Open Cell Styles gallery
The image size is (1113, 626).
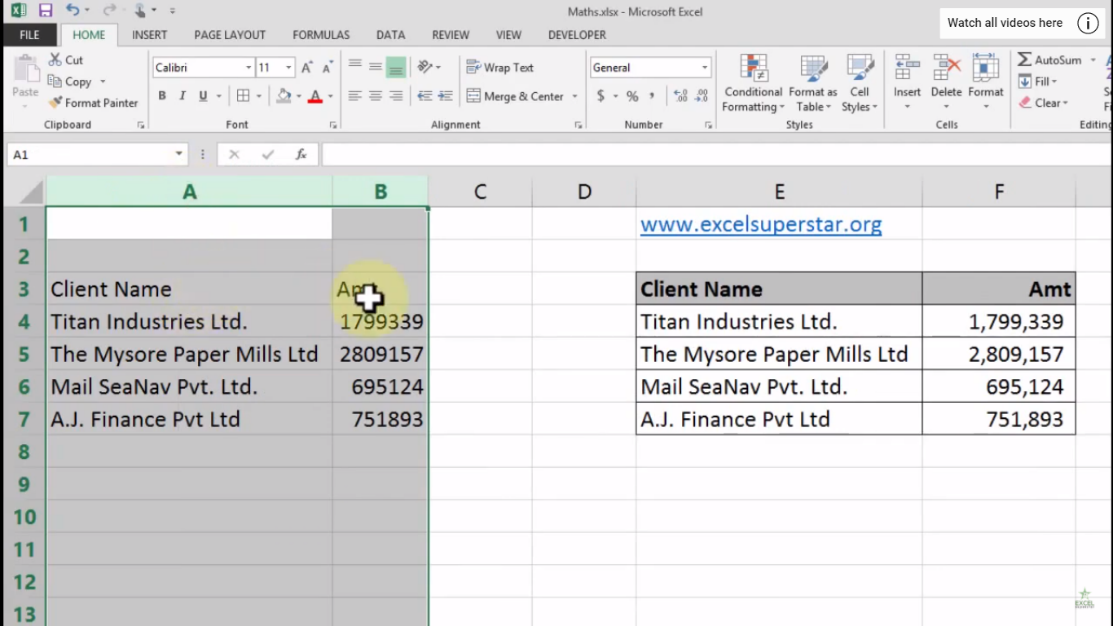[860, 83]
